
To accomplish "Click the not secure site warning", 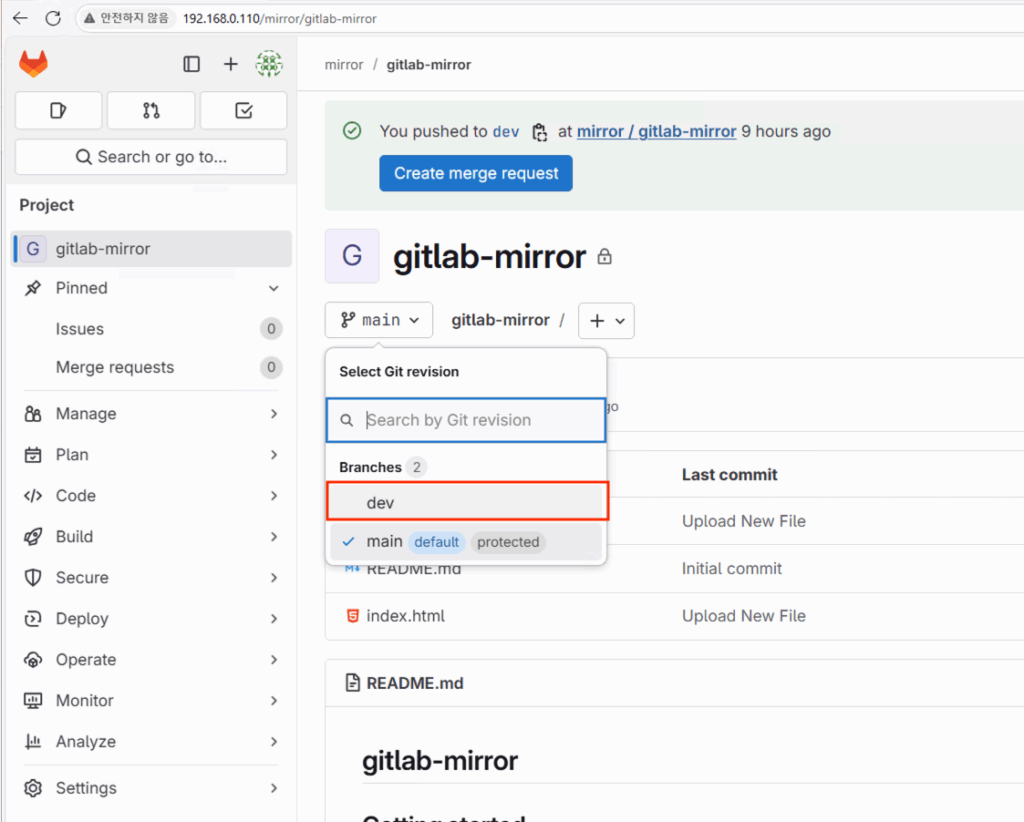I will pos(125,18).
